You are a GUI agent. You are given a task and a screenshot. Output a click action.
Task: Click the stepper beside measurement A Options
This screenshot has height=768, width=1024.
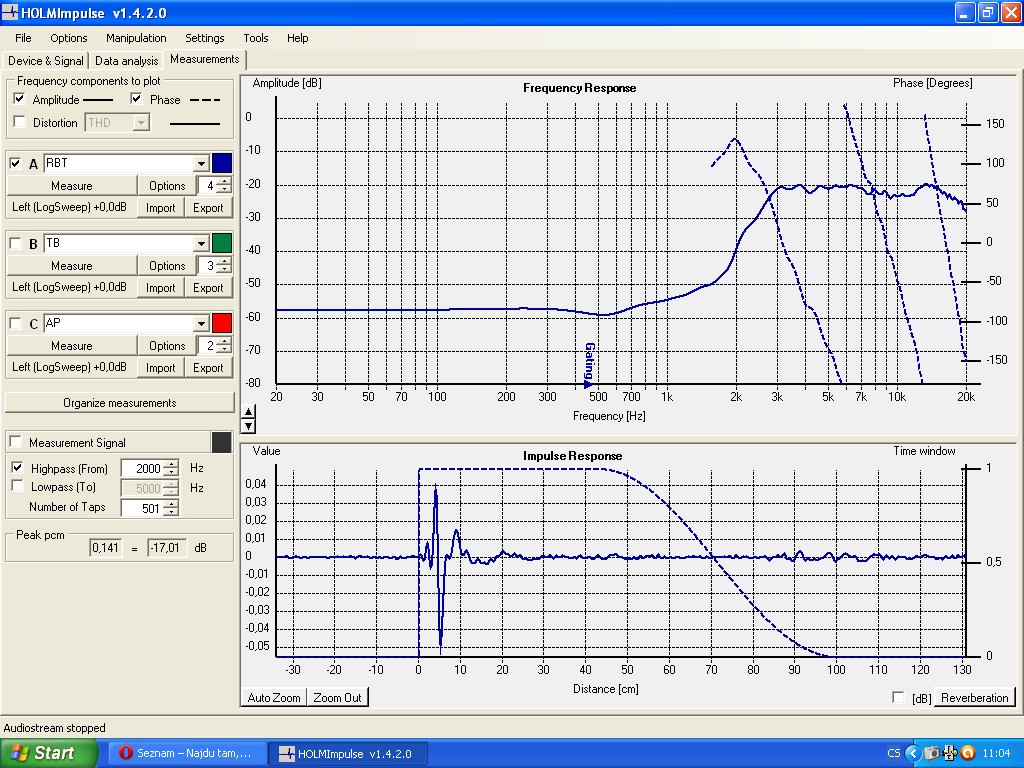(224, 185)
